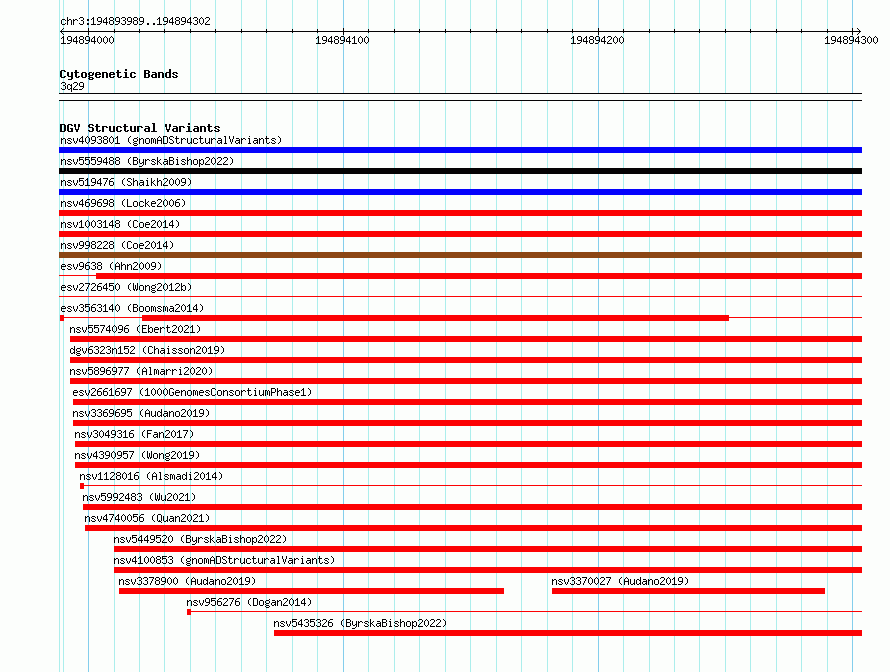The height and width of the screenshot is (672, 890).
Task: Open the nsv1003148 Coe2014 label
Action: coord(120,224)
